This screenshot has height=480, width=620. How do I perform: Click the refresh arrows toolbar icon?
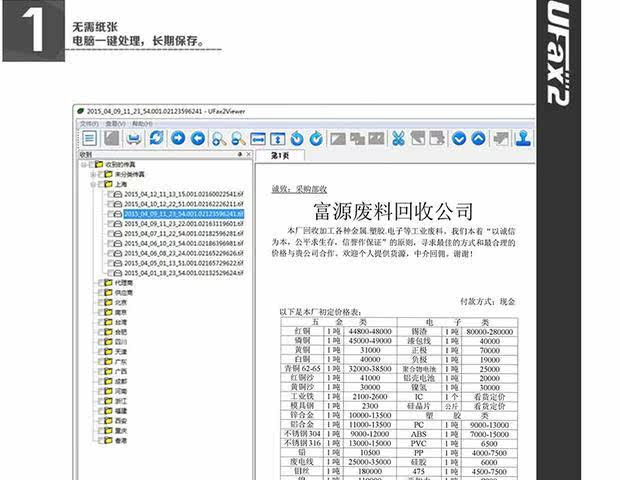(x=156, y=138)
